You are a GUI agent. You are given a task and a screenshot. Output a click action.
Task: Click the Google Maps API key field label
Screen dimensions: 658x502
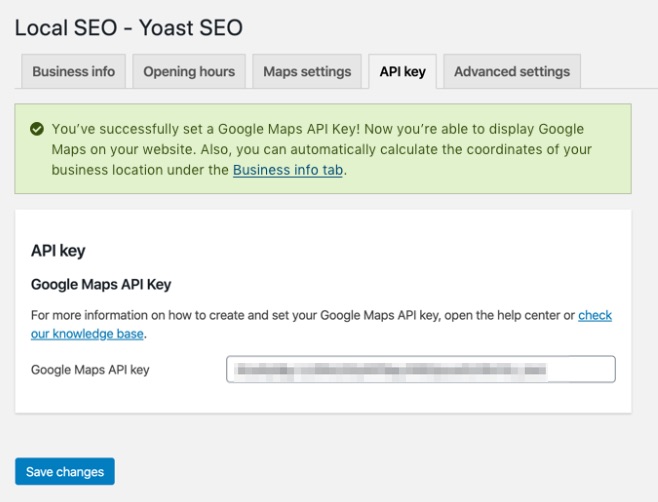pyautogui.click(x=90, y=370)
